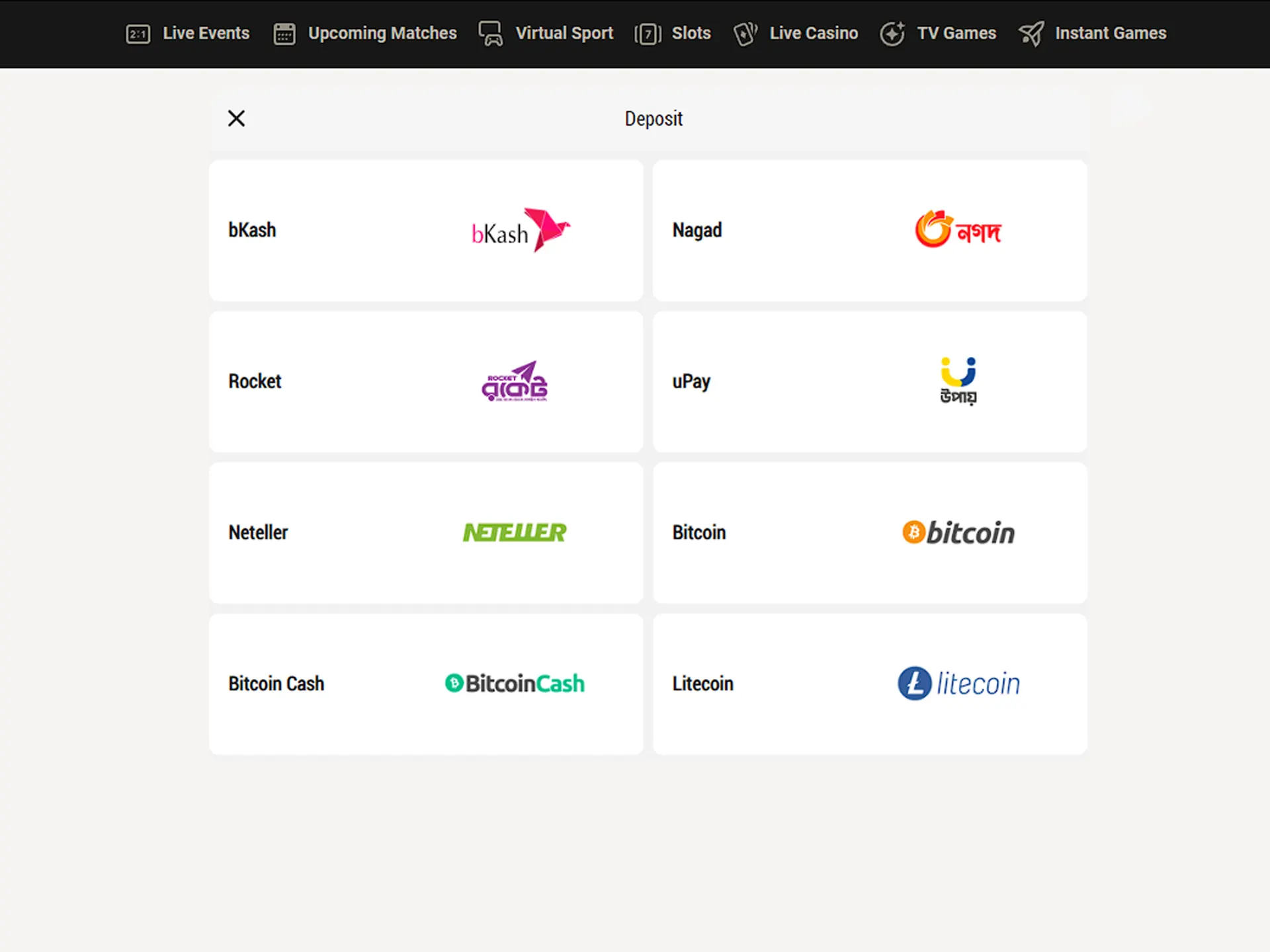The image size is (1270, 952).
Task: Click the Virtual Sport gamepad icon
Action: [x=491, y=34]
